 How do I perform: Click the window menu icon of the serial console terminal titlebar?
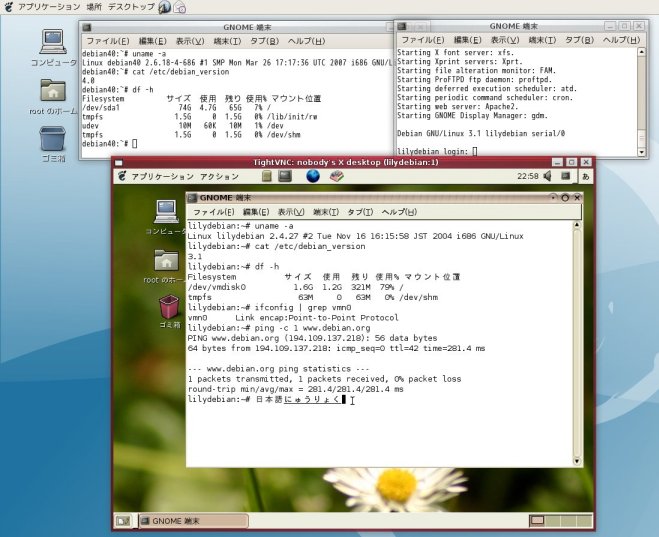402,26
